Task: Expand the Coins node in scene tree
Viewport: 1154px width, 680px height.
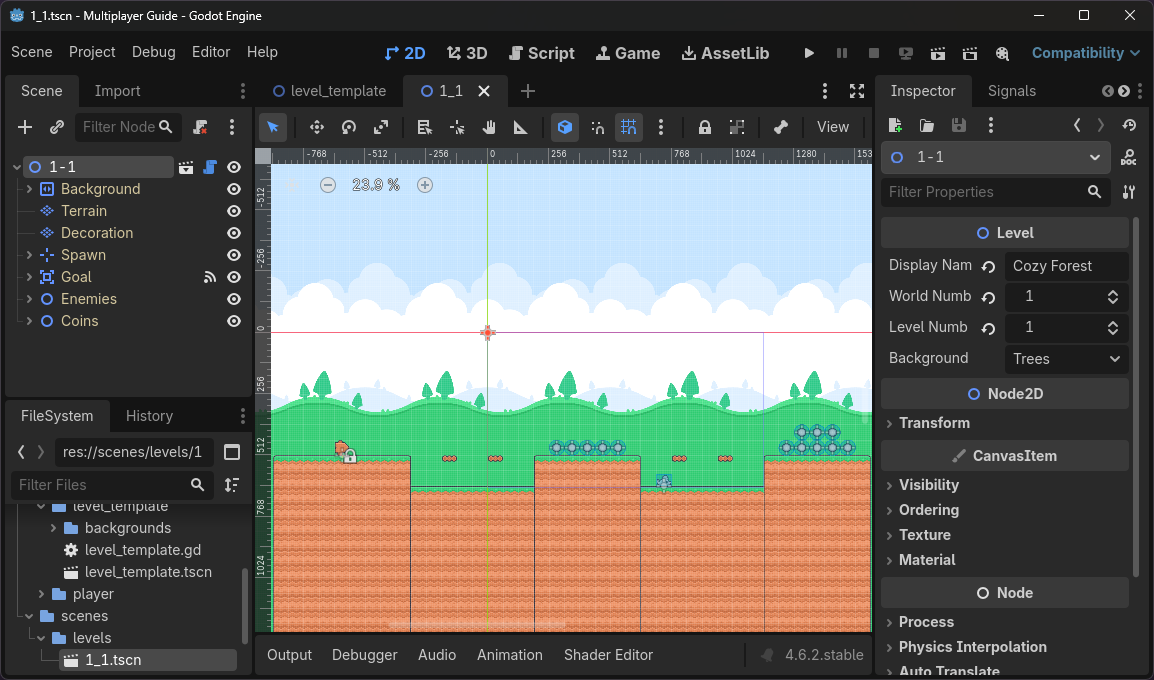Action: (x=29, y=322)
